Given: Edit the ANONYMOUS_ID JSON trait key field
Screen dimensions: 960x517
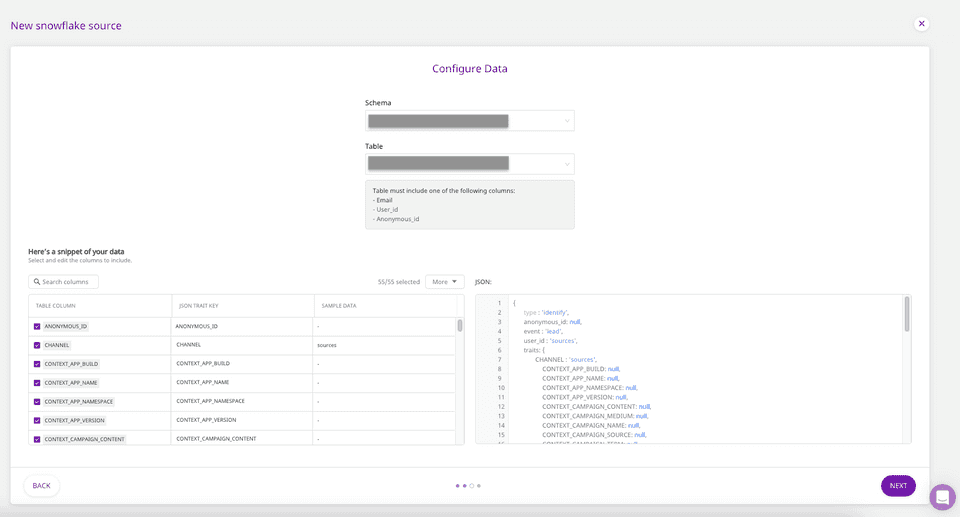Looking at the screenshot, I should tap(241, 326).
